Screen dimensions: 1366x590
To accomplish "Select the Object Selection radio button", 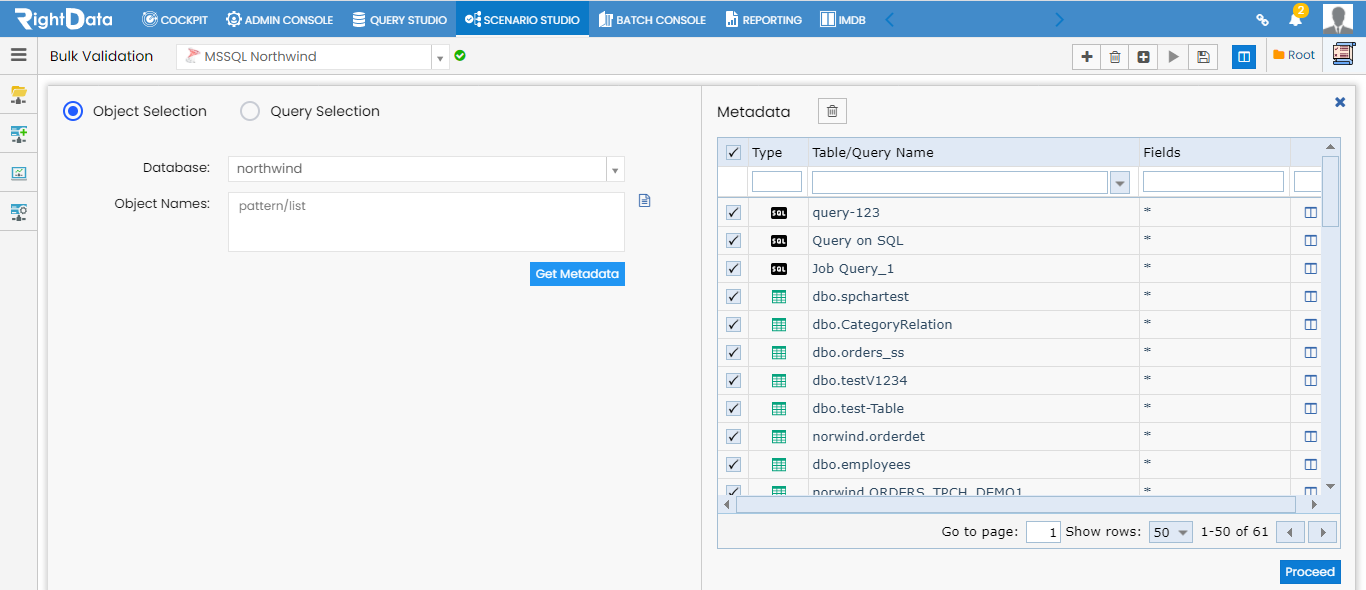I will coord(73,111).
